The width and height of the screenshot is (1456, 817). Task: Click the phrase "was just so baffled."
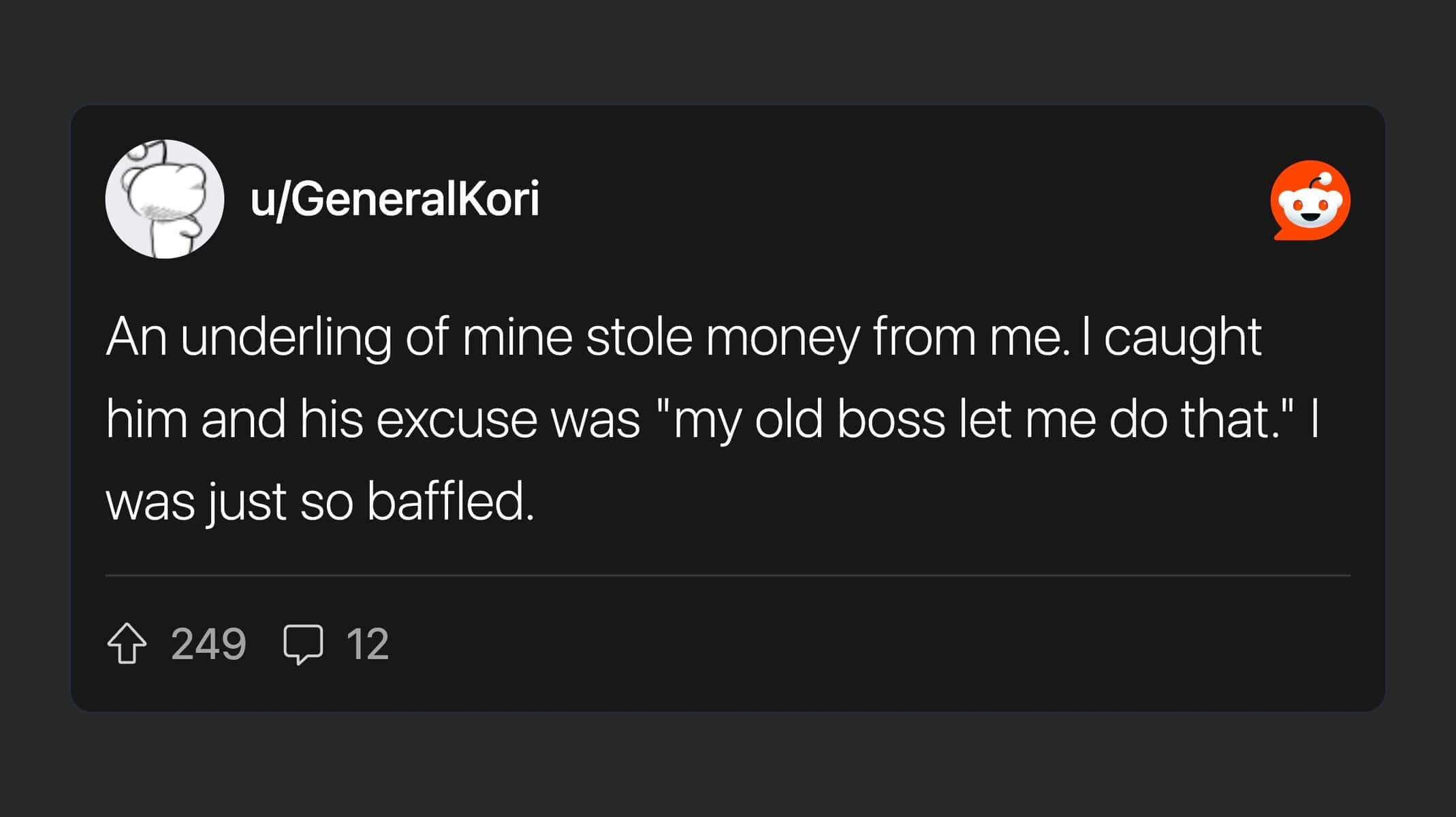tap(320, 502)
